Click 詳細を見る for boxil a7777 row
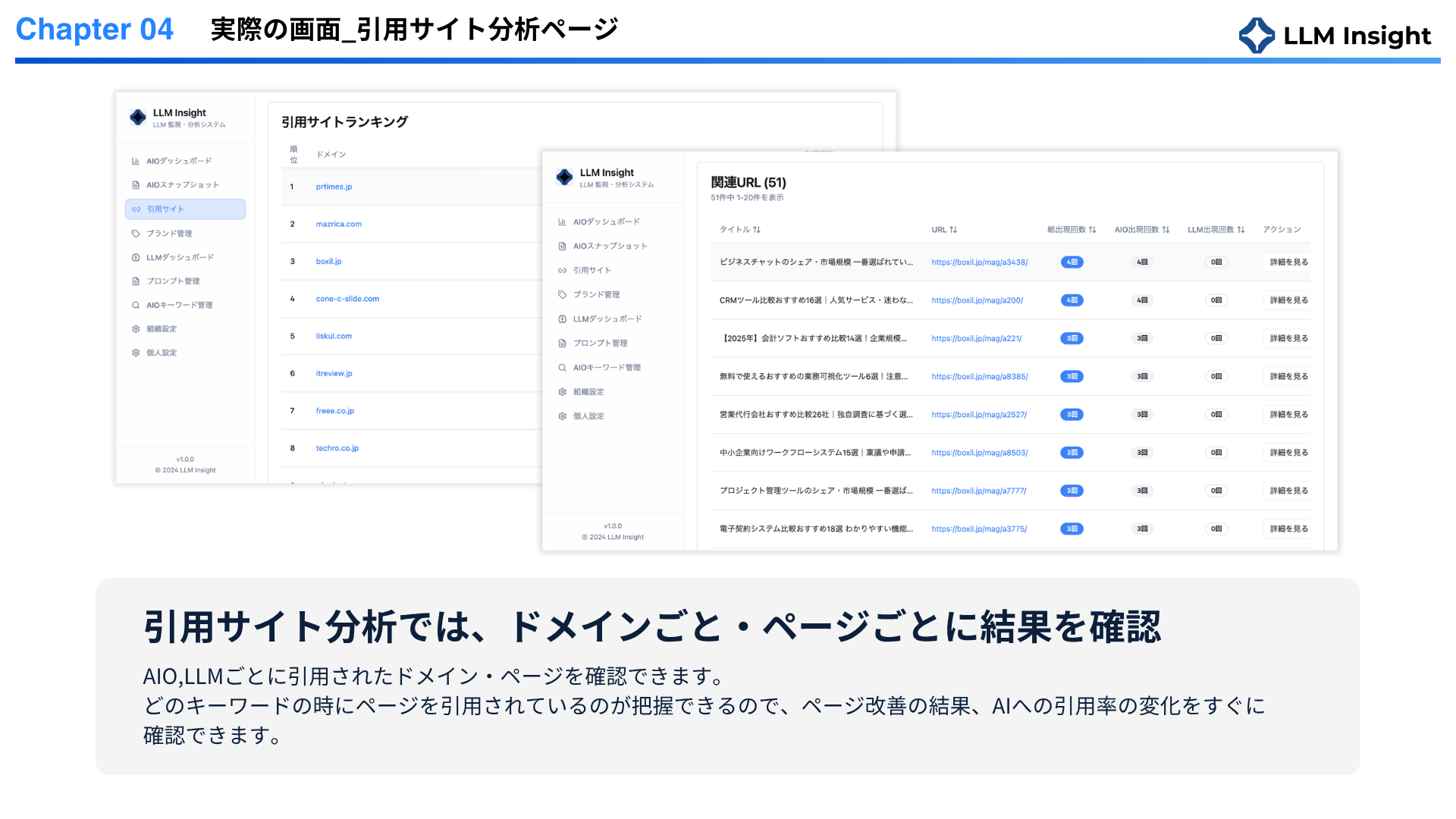Viewport: 1456px width, 819px height. tap(1289, 491)
